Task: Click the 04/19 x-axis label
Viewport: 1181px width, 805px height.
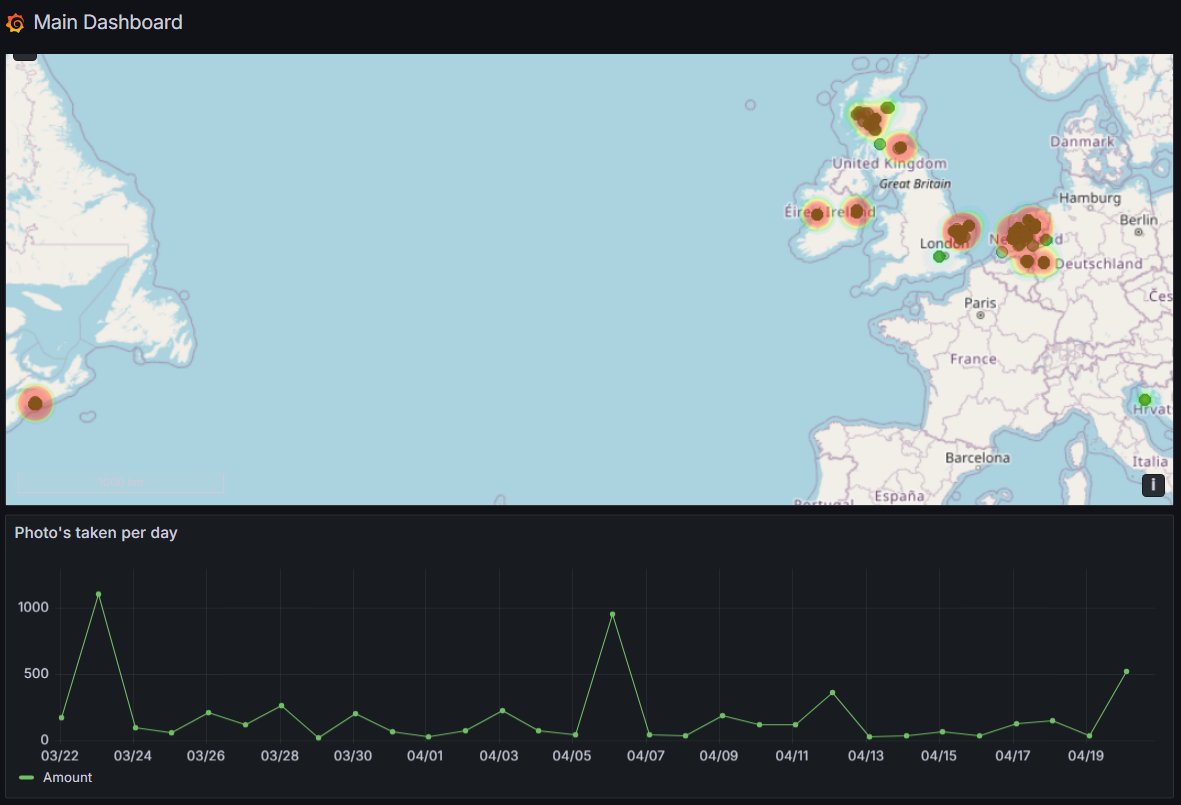Action: tap(1085, 755)
